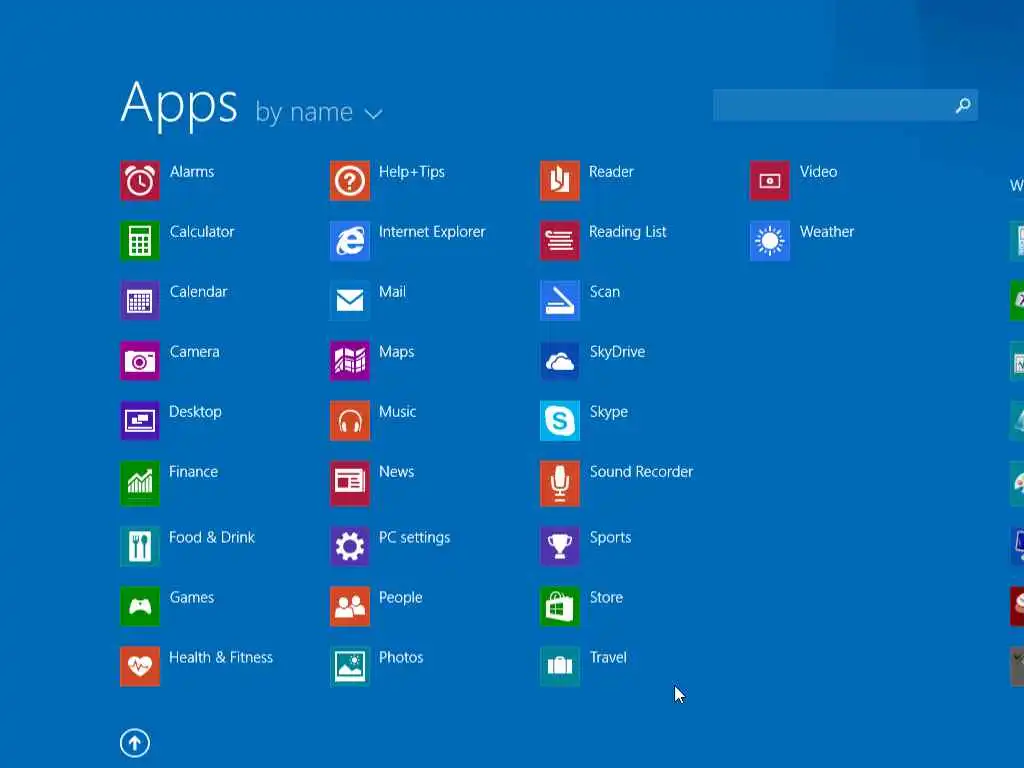Image resolution: width=1024 pixels, height=768 pixels.
Task: Click the 'Photos' label text
Action: (x=401, y=658)
